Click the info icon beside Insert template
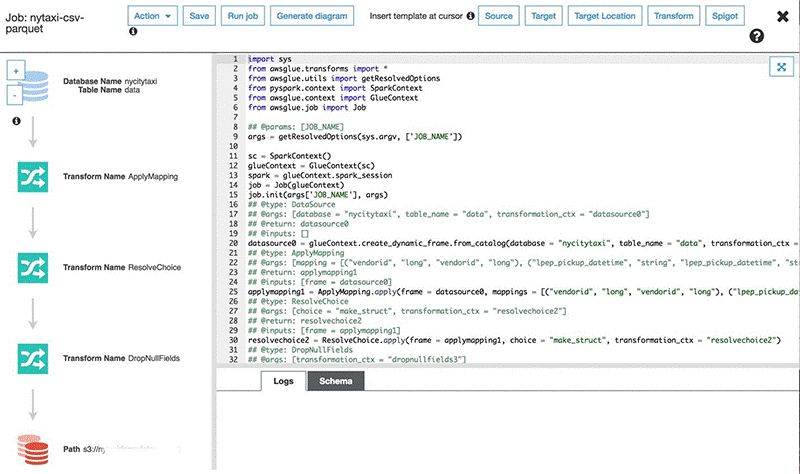 click(x=470, y=16)
